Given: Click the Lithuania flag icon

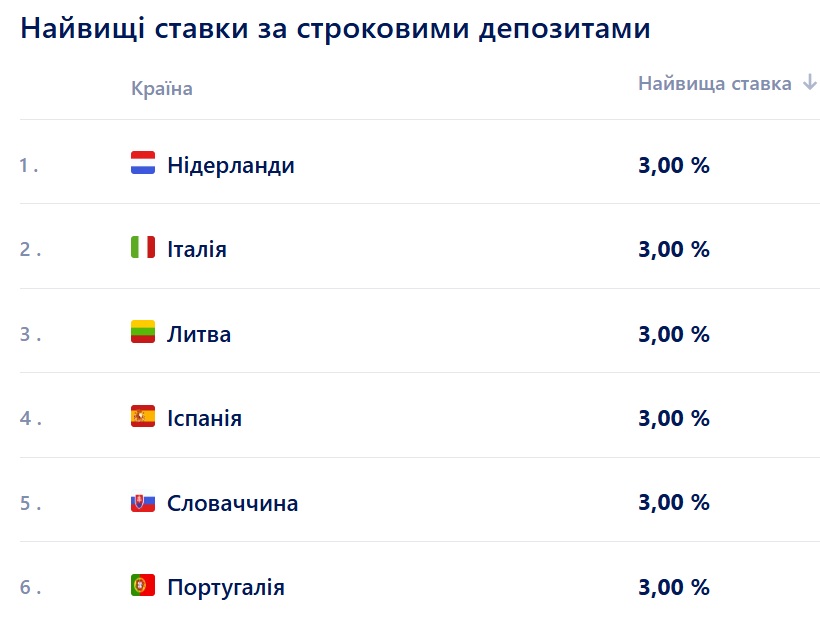Looking at the screenshot, I should pos(143,332).
